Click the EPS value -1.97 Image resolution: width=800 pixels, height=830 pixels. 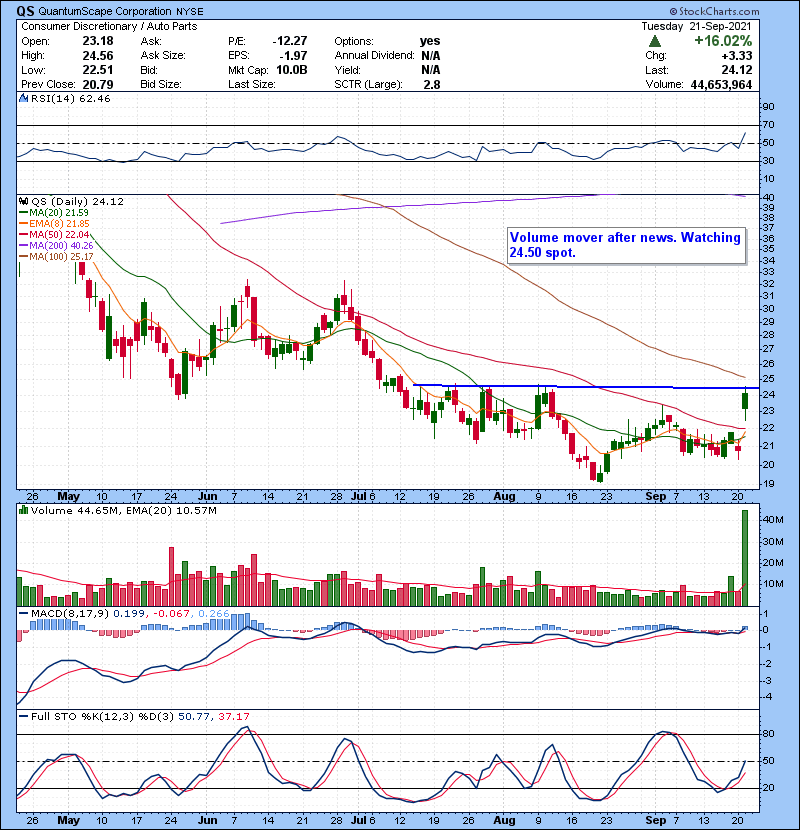[x=293, y=56]
